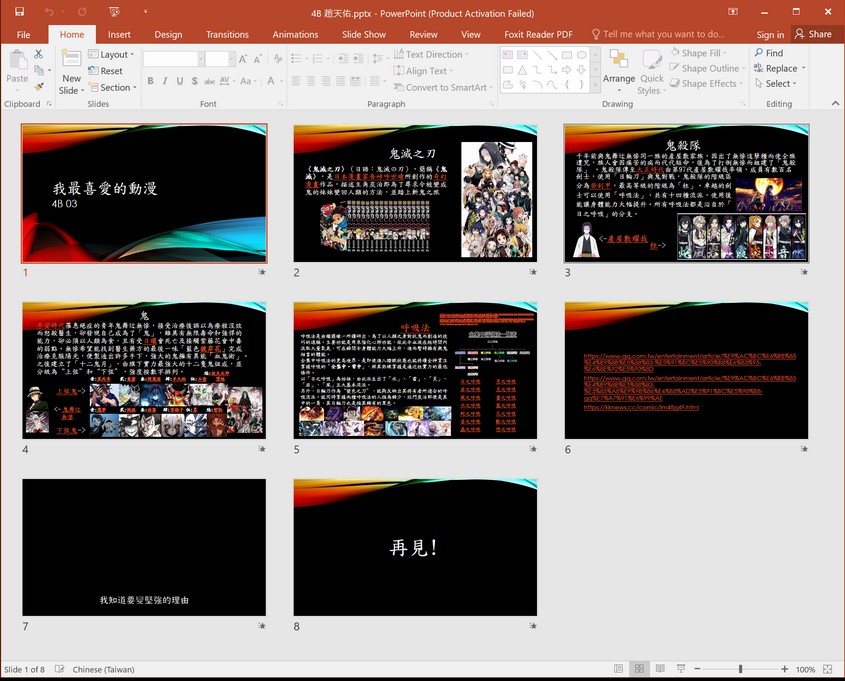Open Change Case Aa dropdown
Viewport: 845px width, 681px height.
pyautogui.click(x=248, y=81)
